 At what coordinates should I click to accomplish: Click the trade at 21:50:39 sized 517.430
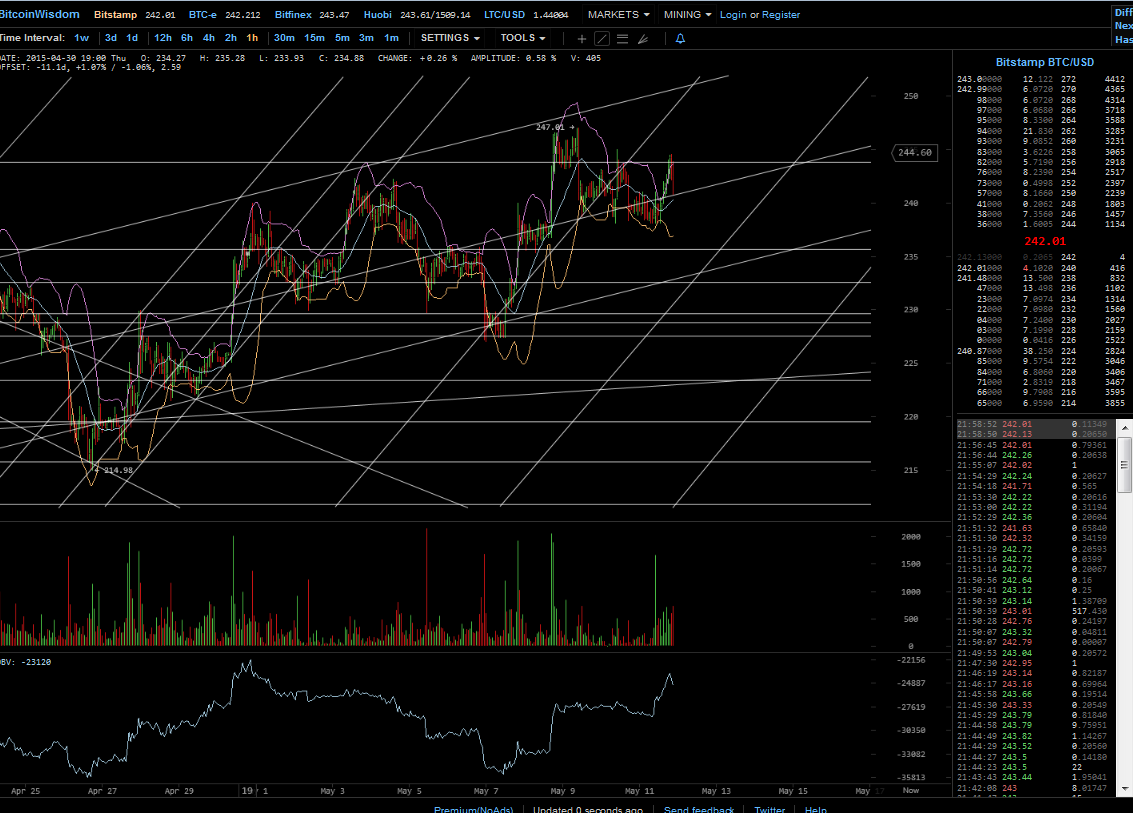pyautogui.click(x=1034, y=611)
